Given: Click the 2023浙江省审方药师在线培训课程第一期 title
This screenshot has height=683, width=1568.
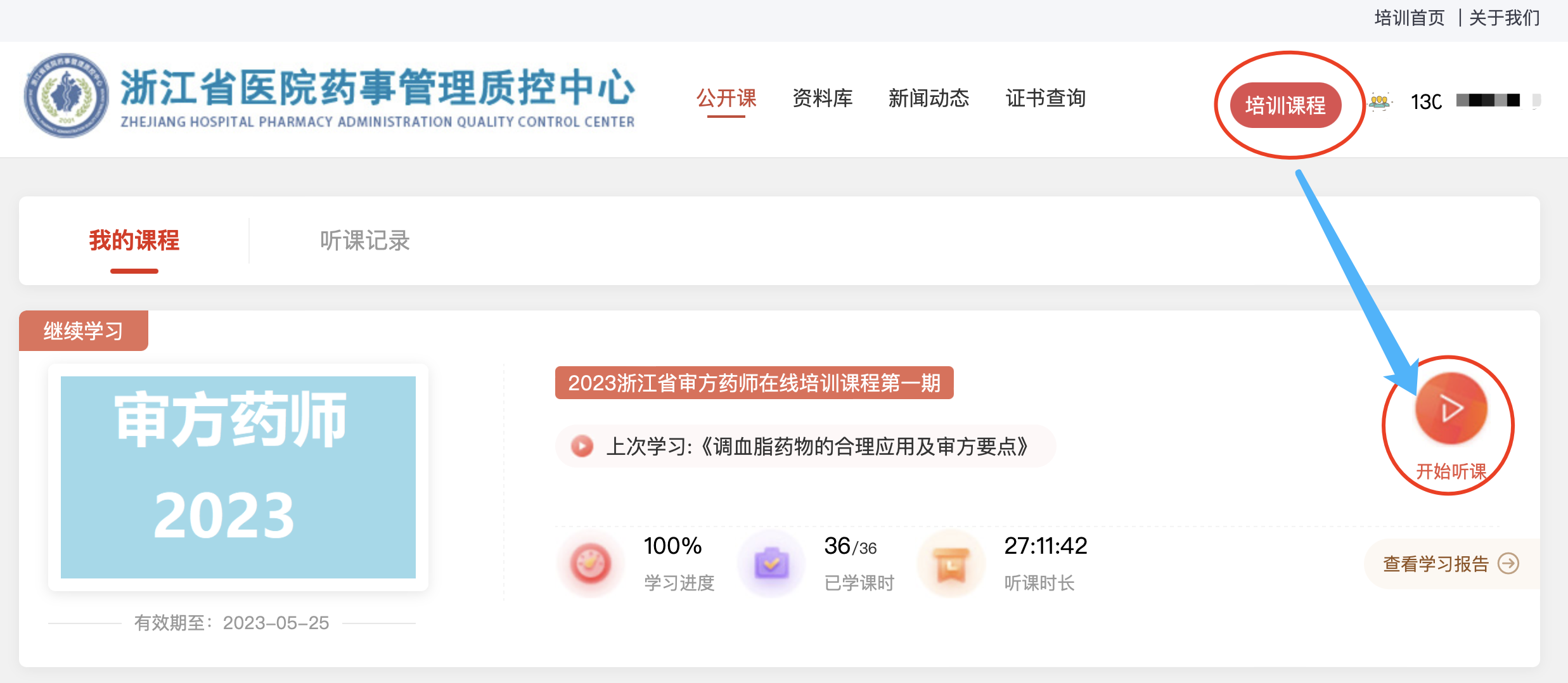Looking at the screenshot, I should [x=754, y=383].
